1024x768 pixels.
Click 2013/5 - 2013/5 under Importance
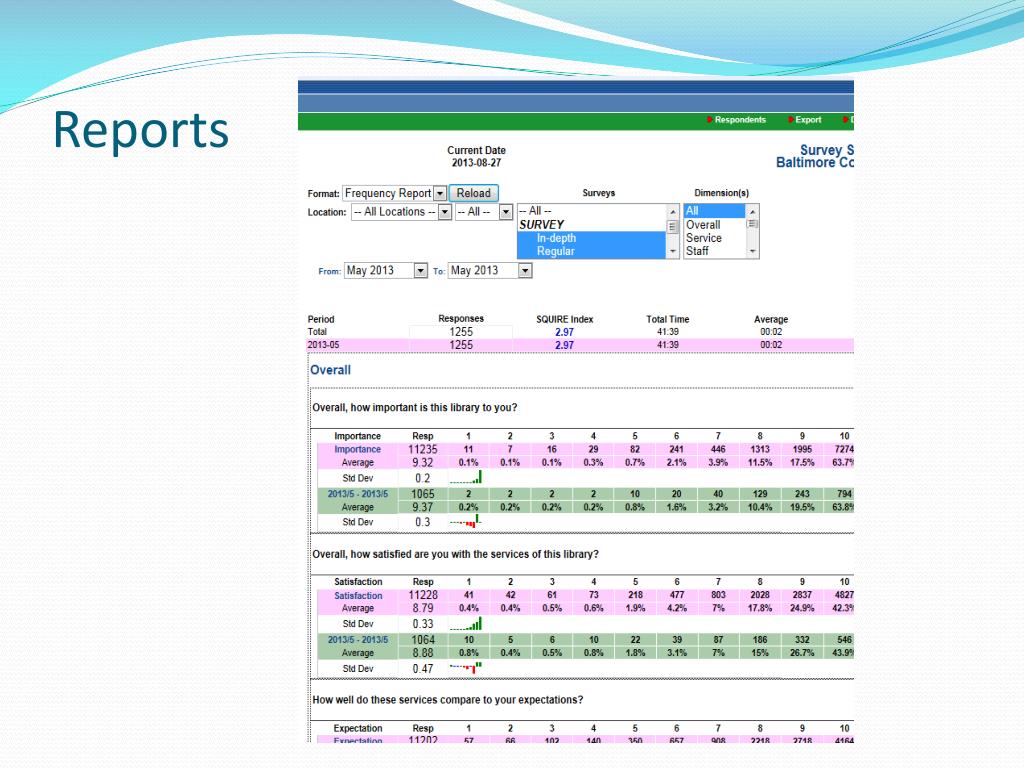[x=358, y=494]
